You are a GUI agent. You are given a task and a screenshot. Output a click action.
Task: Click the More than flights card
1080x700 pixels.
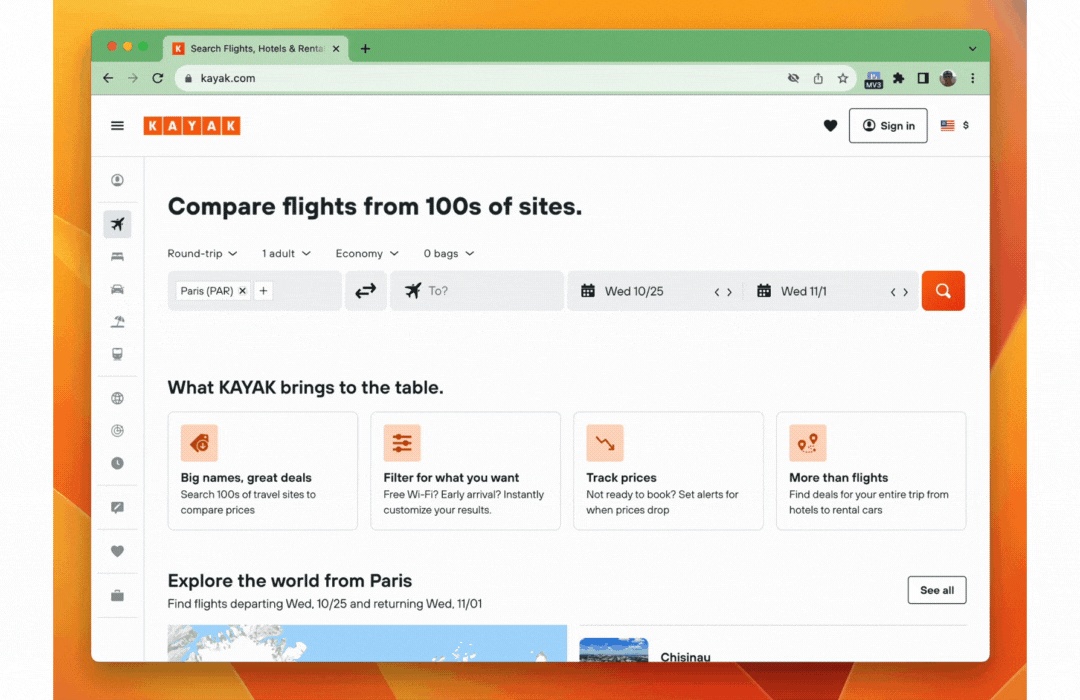[871, 471]
